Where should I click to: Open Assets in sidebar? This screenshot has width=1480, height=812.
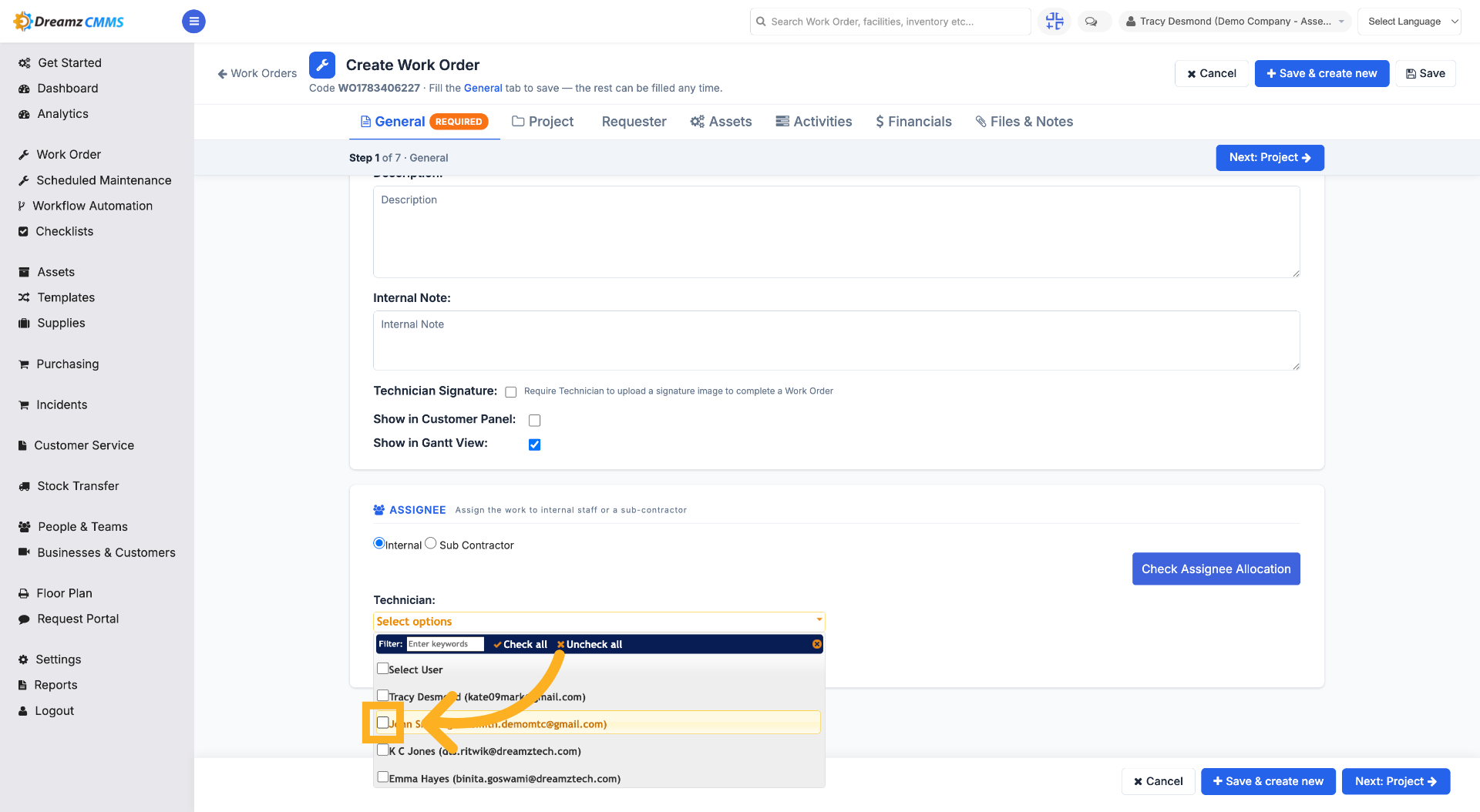tap(55, 272)
